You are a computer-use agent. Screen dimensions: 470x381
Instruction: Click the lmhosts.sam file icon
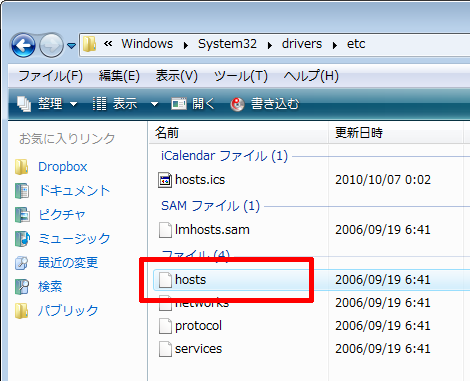tap(165, 230)
